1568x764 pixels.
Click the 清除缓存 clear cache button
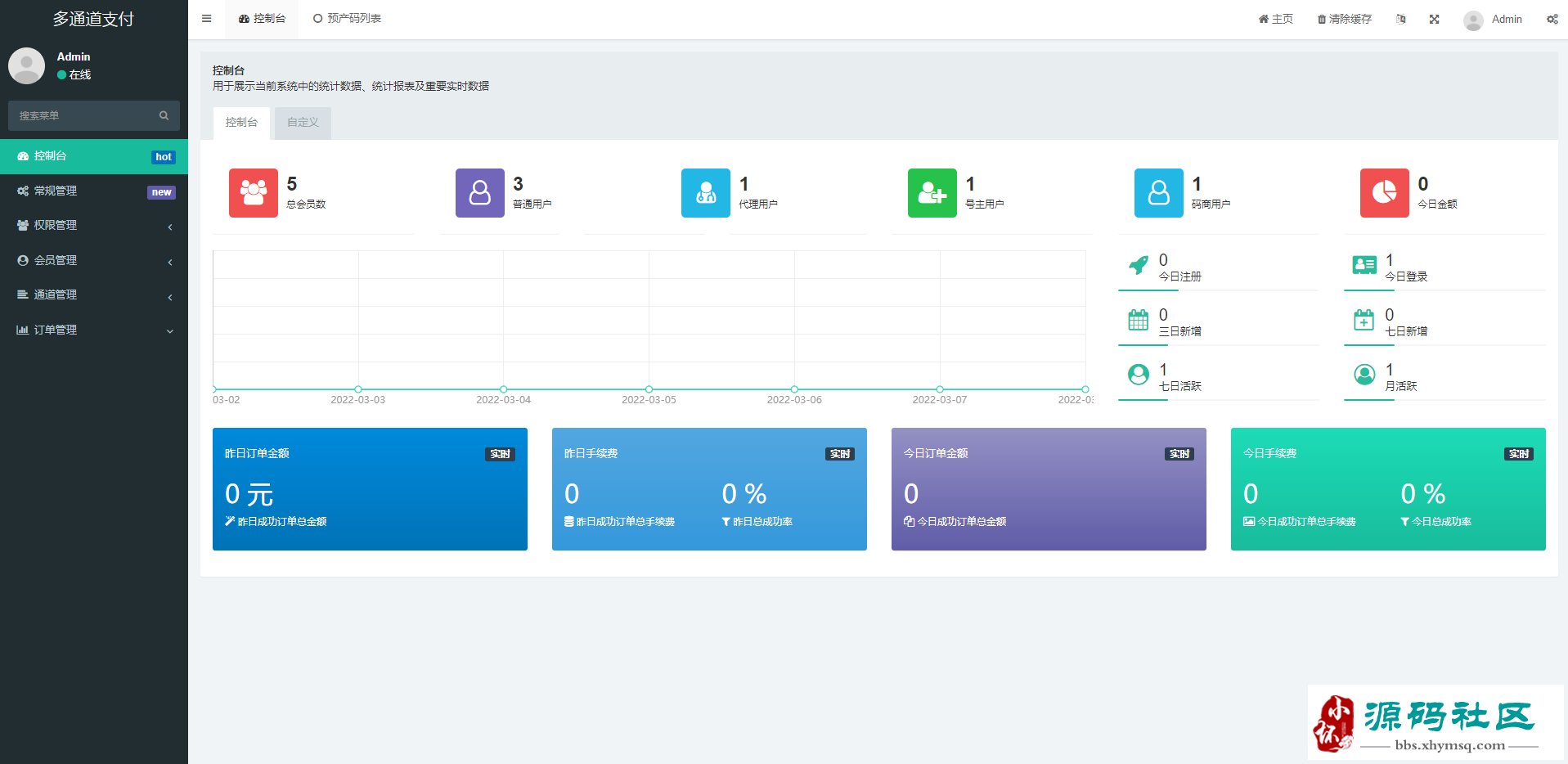tap(1344, 19)
